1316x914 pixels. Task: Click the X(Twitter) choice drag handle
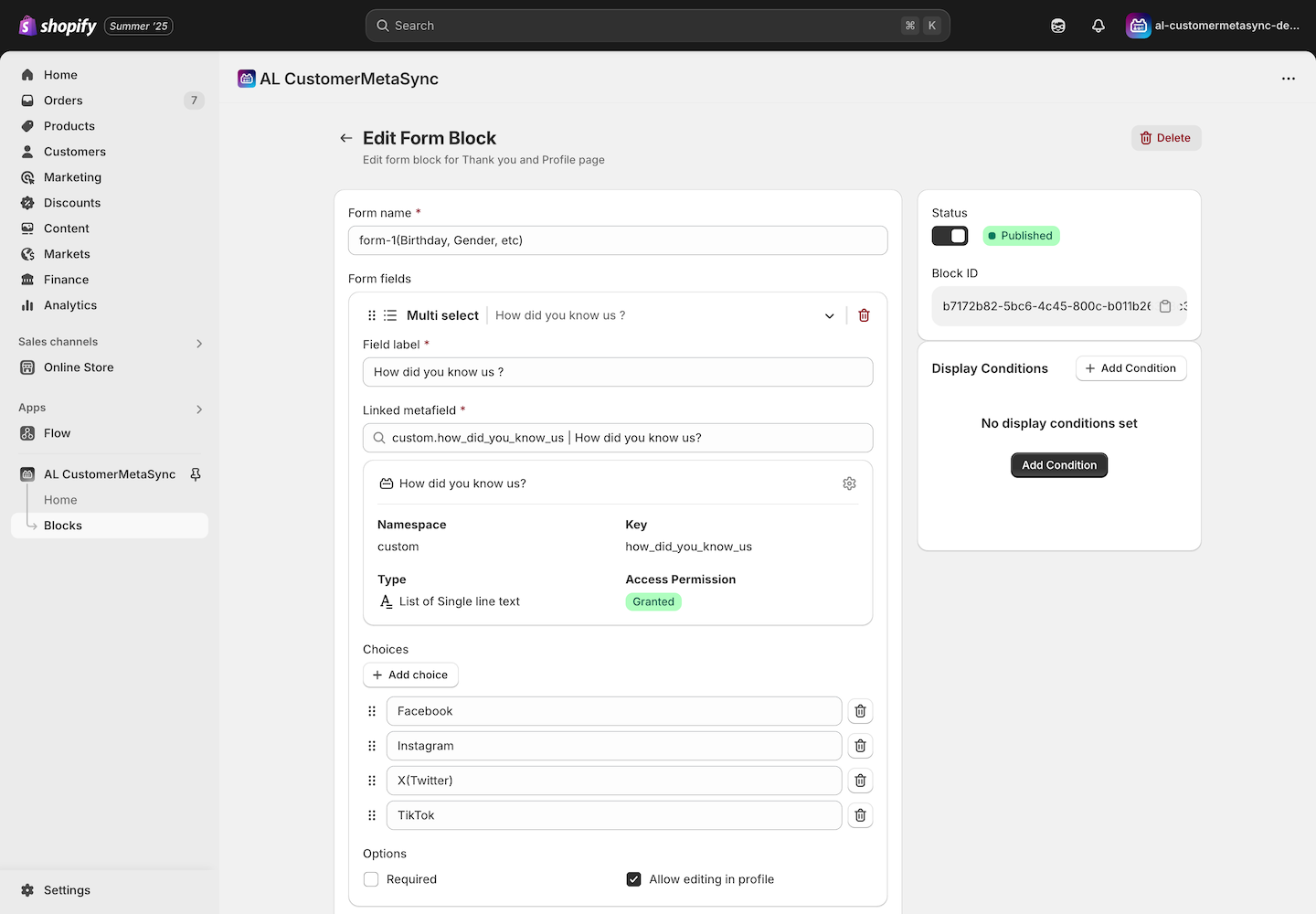372,781
